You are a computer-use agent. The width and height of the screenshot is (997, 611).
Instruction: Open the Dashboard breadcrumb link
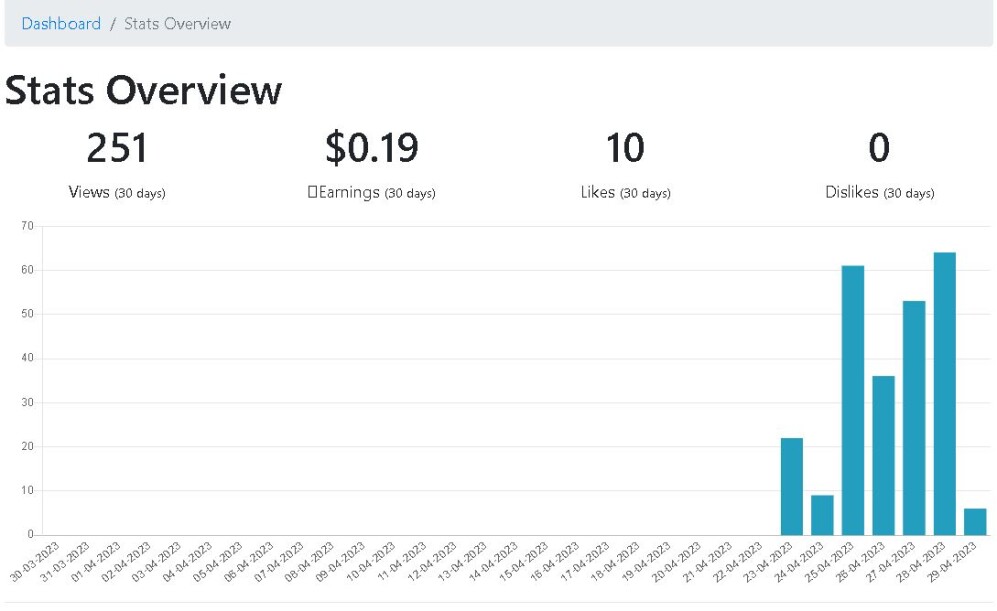(61, 24)
